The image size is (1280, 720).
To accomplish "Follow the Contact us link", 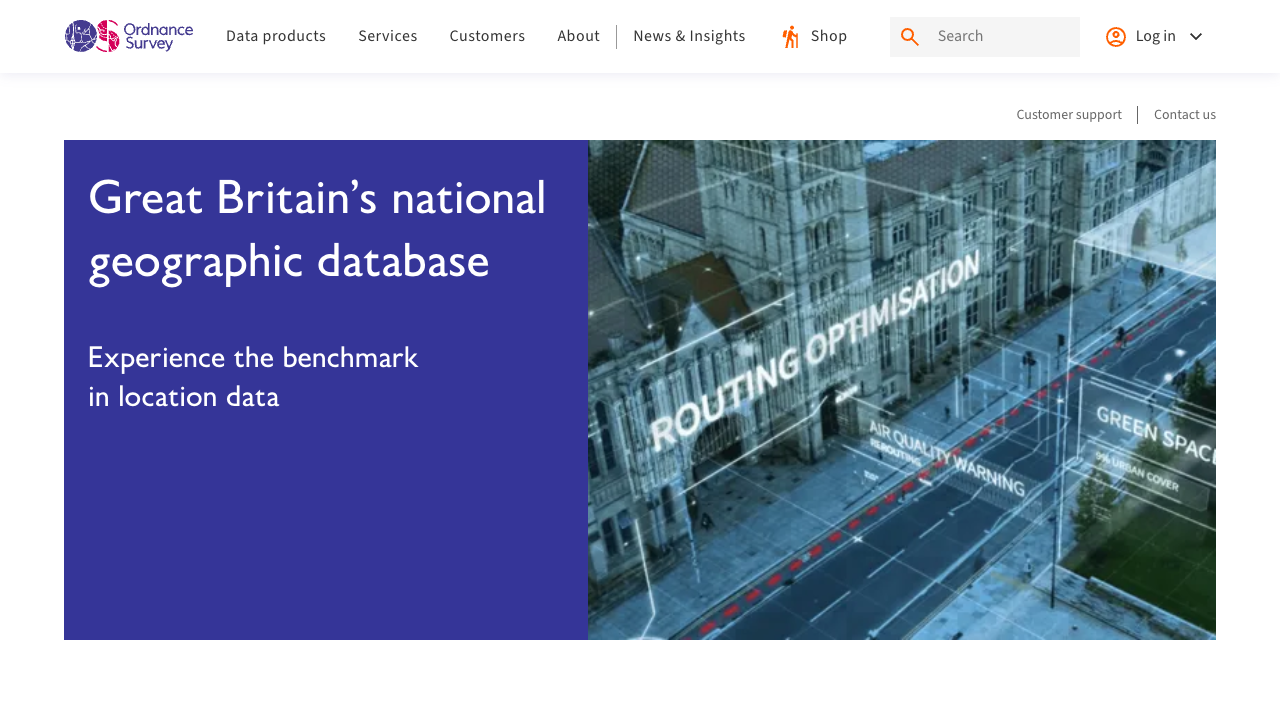I will click(1185, 115).
